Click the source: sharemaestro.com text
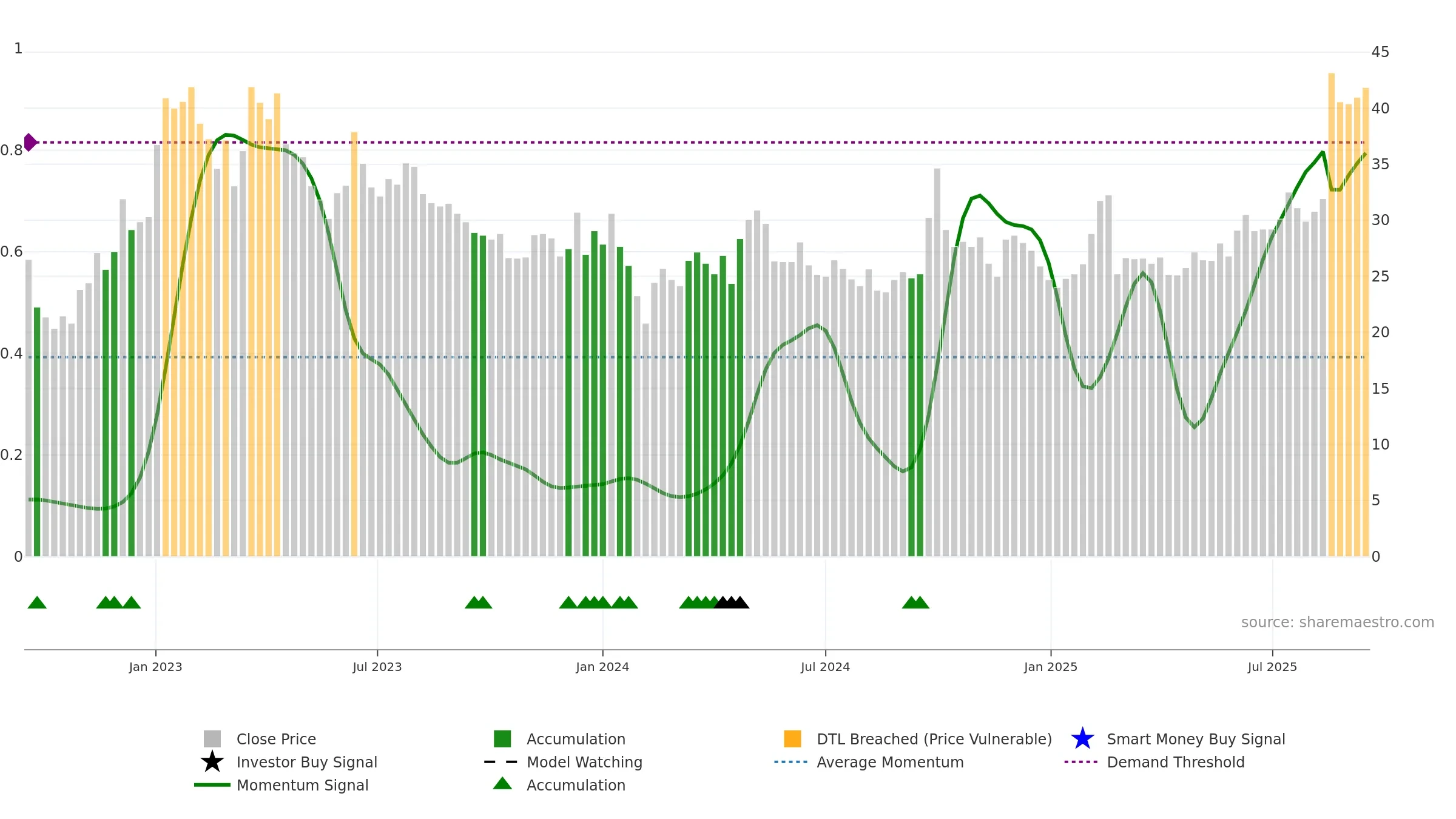The image size is (1456, 819). point(1338,622)
